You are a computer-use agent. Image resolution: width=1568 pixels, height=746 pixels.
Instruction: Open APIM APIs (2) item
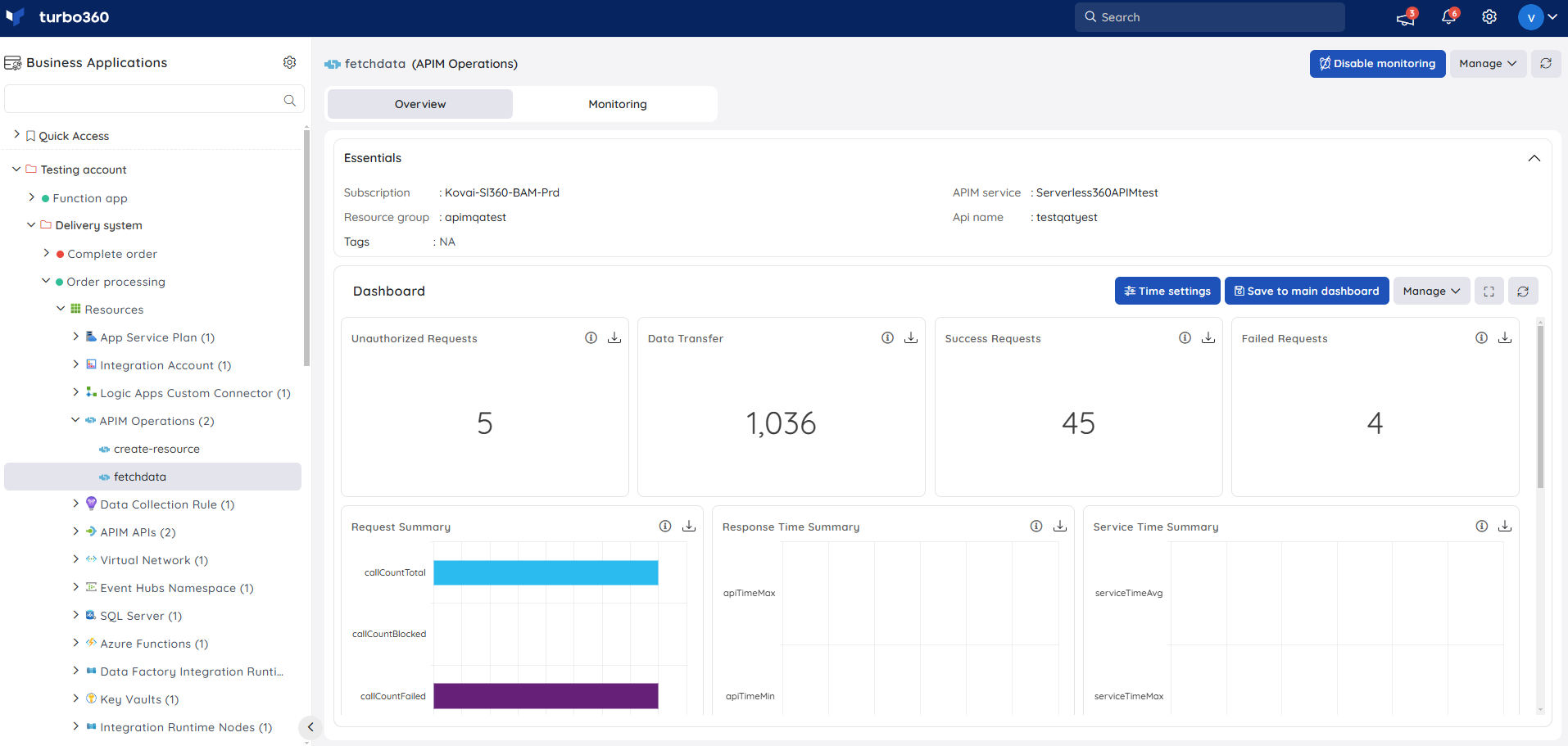[138, 532]
